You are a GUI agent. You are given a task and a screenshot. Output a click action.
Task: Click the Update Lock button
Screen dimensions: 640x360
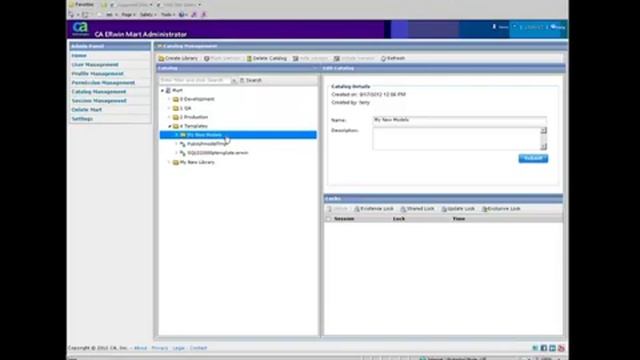458,209
